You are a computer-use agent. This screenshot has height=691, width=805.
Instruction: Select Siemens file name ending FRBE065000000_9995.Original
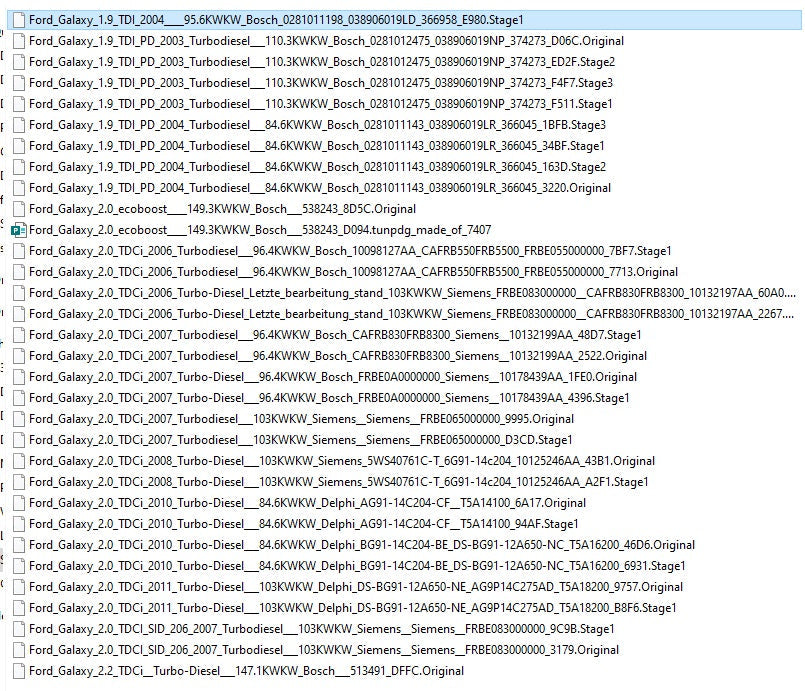click(x=301, y=419)
